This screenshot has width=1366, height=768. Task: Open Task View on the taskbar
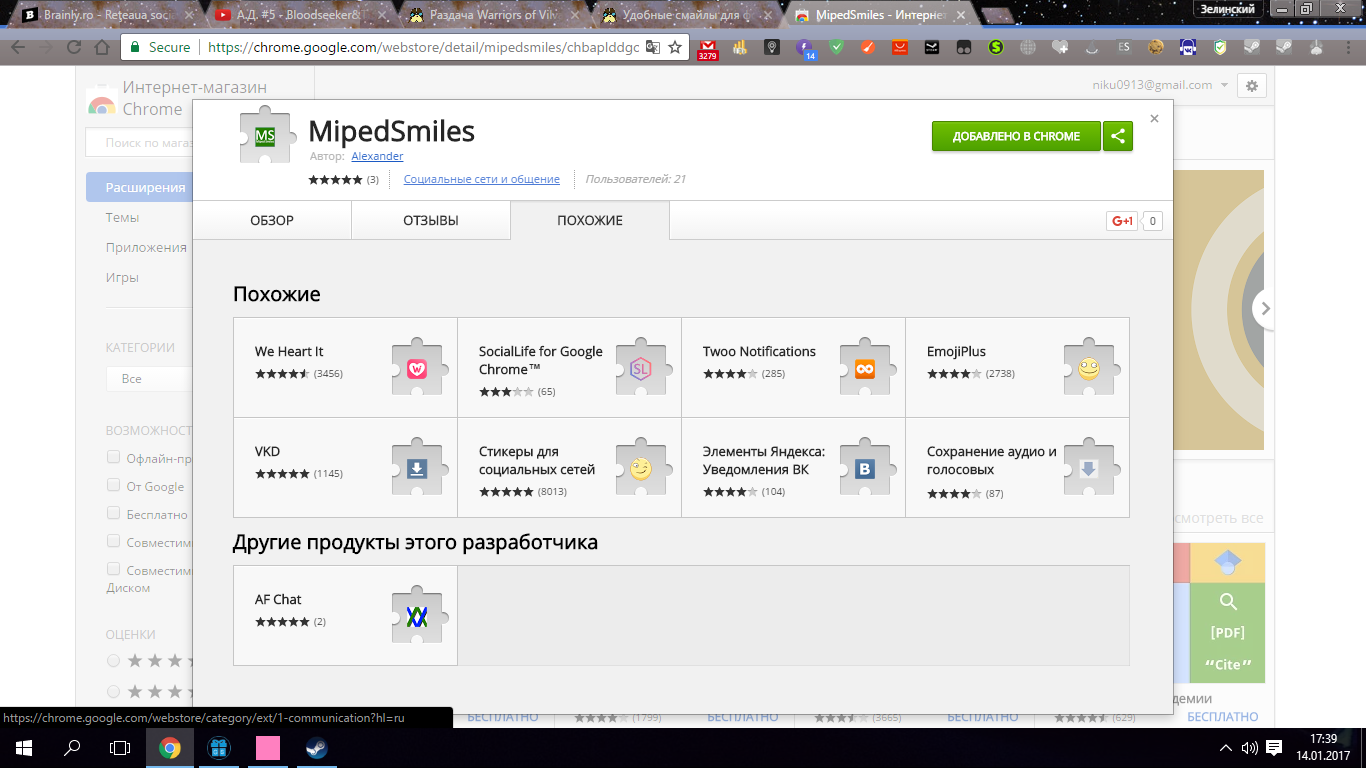pos(120,748)
